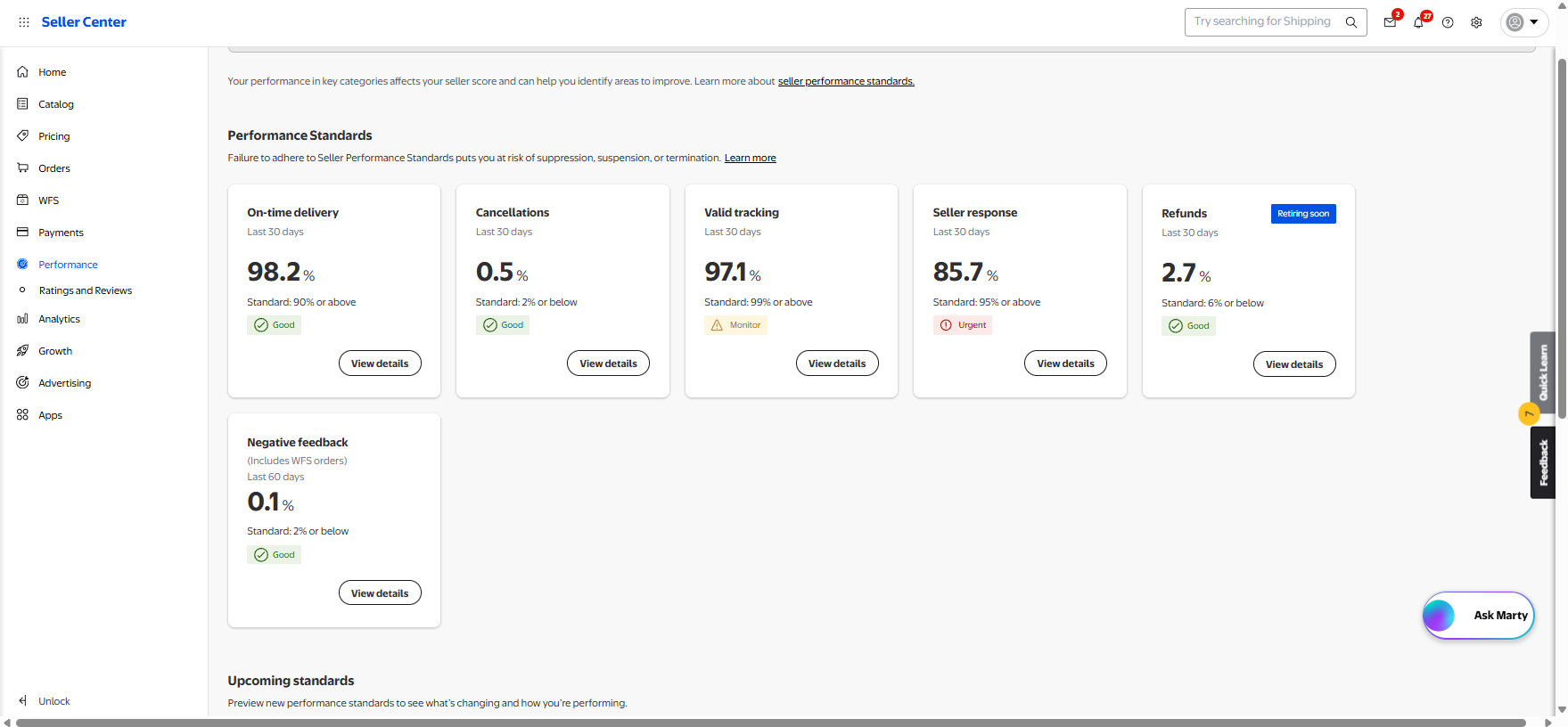Click the Upcoming standards heading
1568x727 pixels.
pos(291,681)
